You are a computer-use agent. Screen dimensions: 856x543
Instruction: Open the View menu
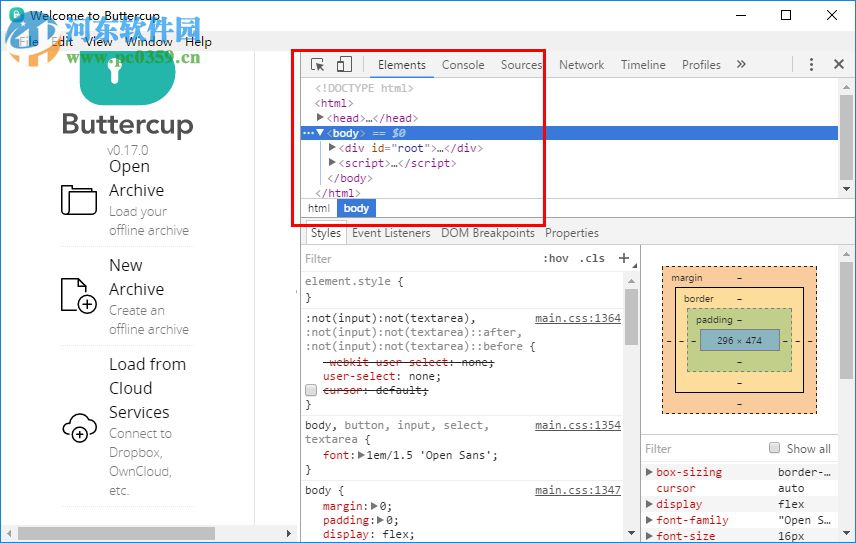click(x=99, y=41)
